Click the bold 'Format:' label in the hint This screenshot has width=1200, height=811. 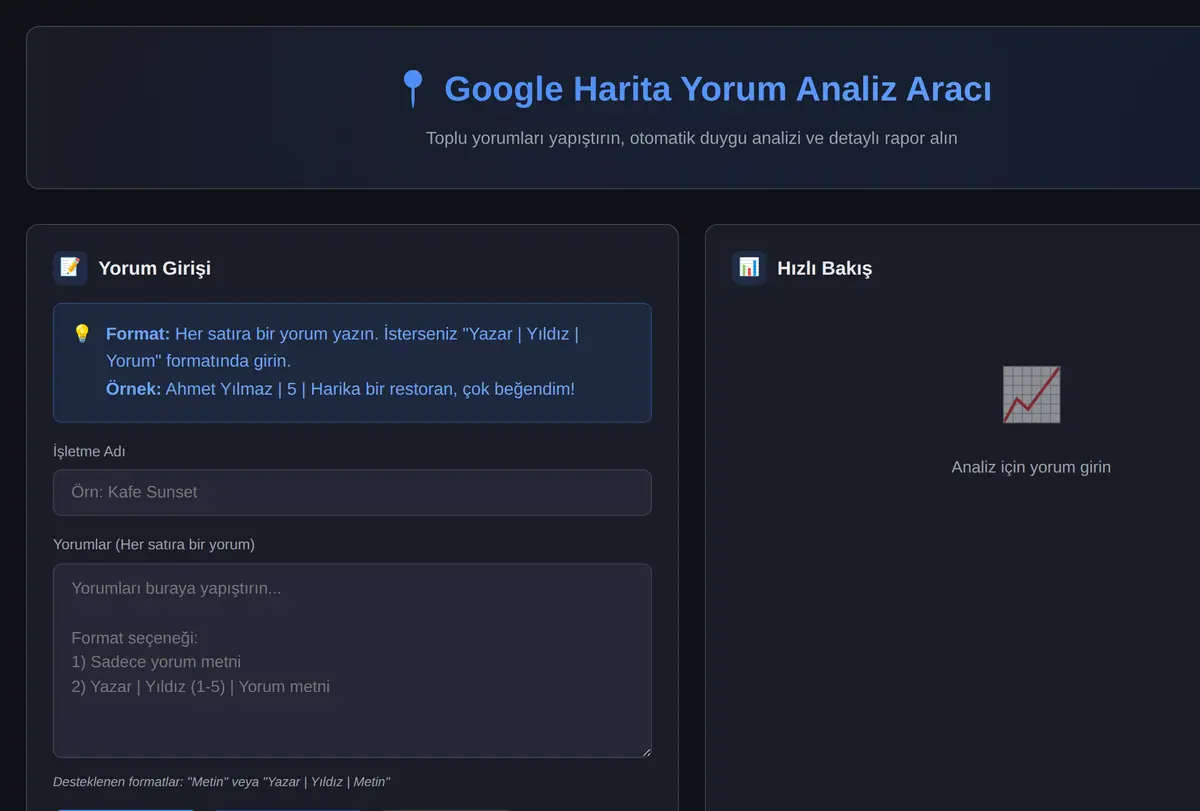point(138,334)
